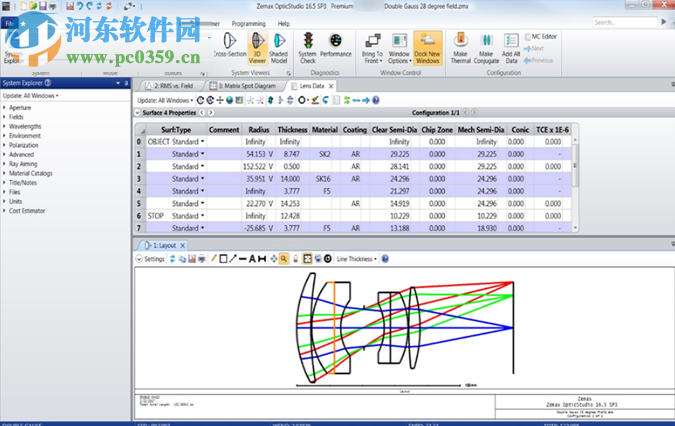Open Lens Data Update: All Windows dropdown
This screenshot has width=675, height=426.
pyautogui.click(x=165, y=100)
